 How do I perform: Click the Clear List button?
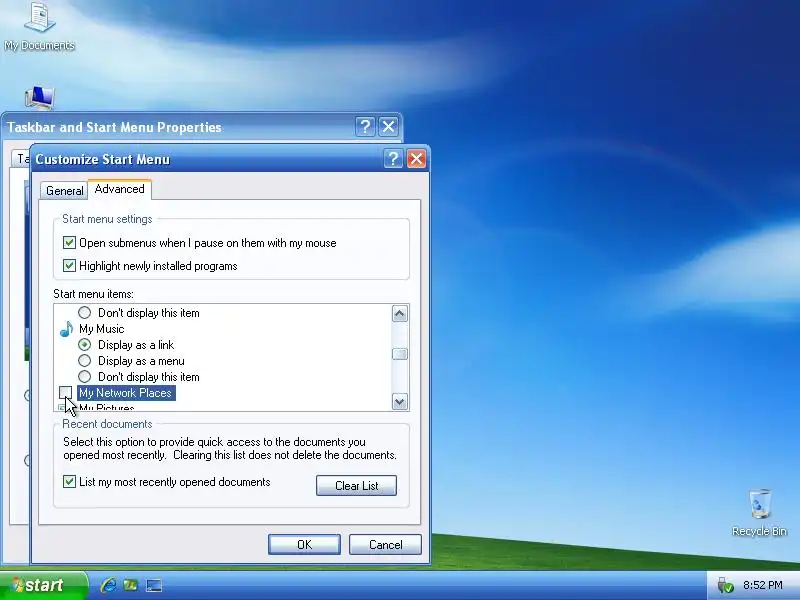[356, 486]
